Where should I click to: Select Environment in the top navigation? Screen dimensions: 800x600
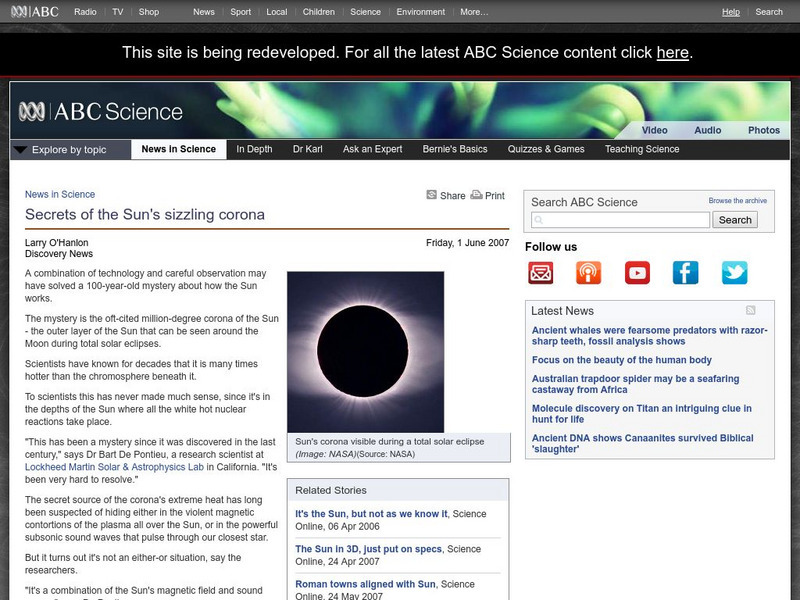420,12
